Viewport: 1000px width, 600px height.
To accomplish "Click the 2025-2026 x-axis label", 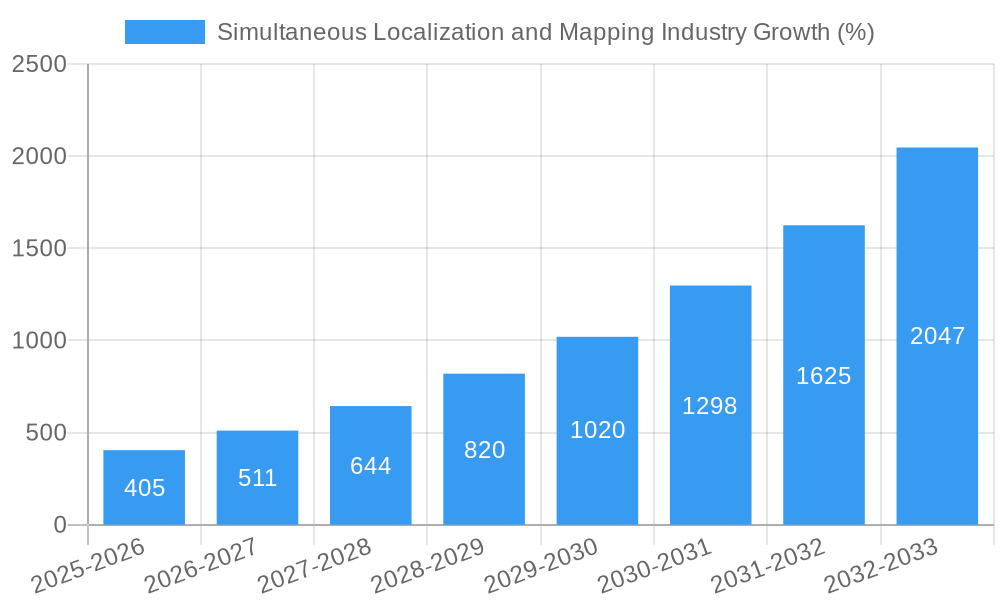I will coord(89,565).
